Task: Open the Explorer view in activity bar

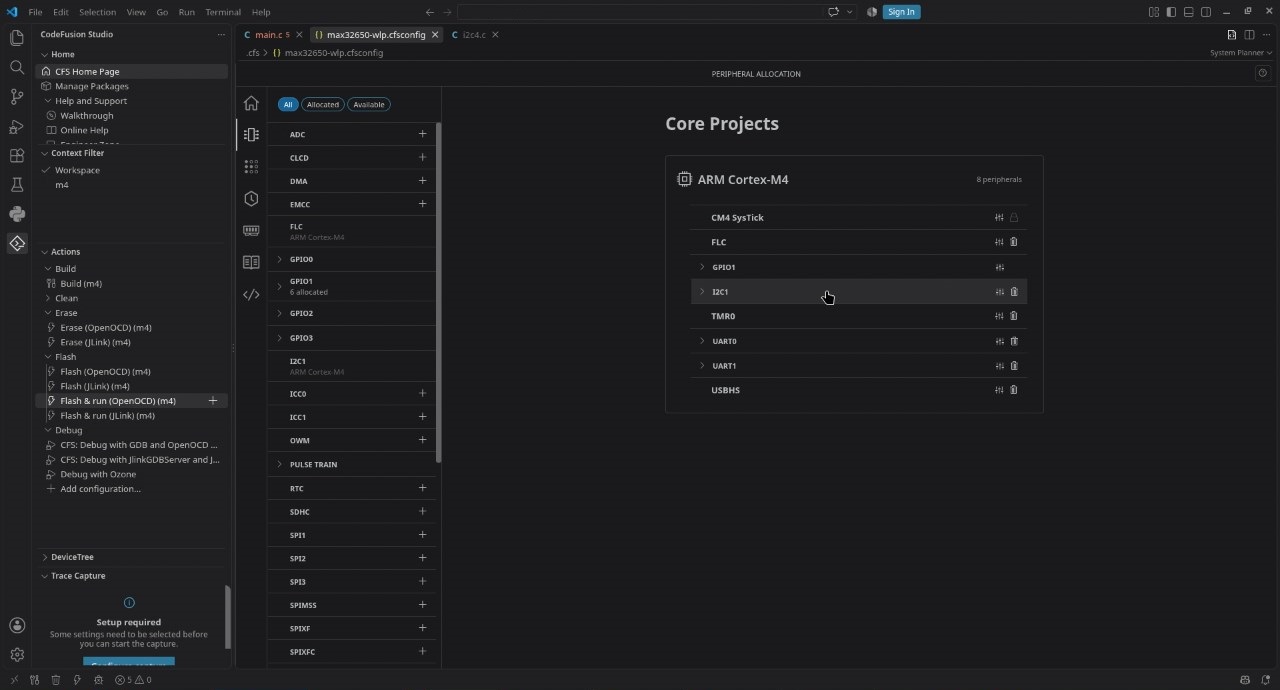Action: point(17,38)
